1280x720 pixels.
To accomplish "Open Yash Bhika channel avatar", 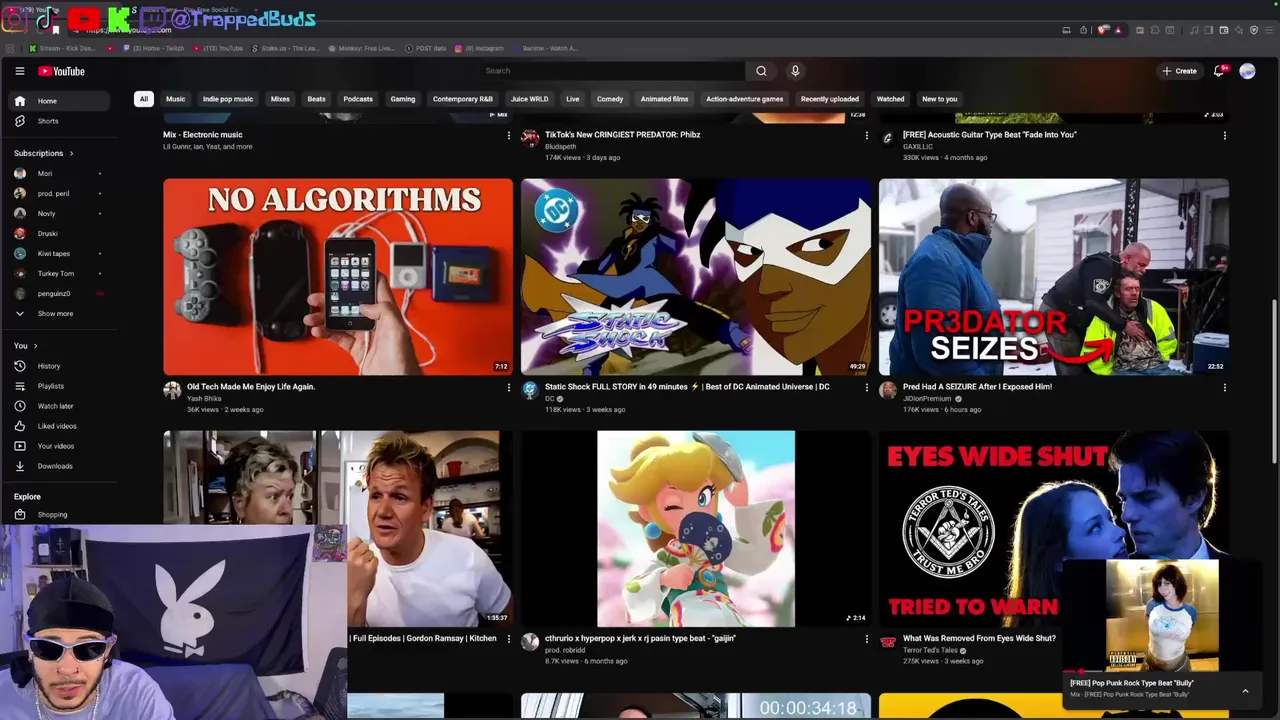I will [x=172, y=391].
